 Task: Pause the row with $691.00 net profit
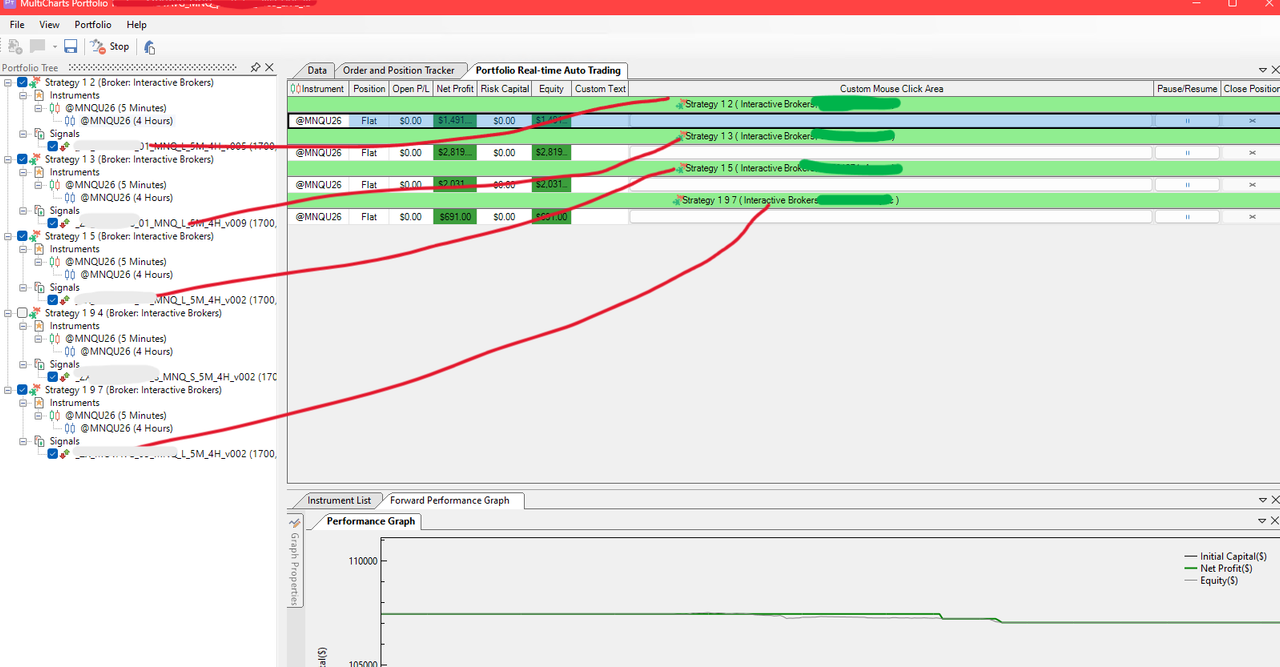tap(1187, 217)
